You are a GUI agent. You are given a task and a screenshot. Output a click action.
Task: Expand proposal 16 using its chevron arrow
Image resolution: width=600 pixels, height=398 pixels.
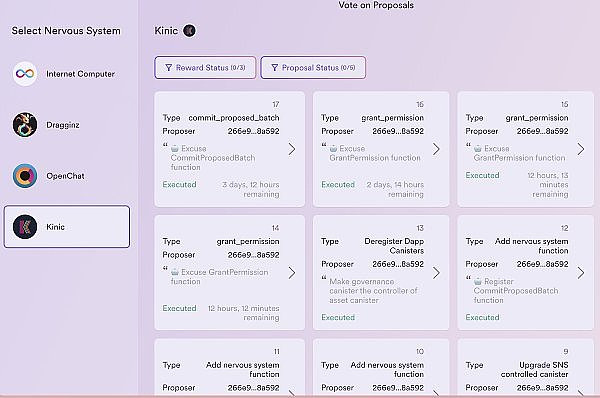[x=436, y=149]
